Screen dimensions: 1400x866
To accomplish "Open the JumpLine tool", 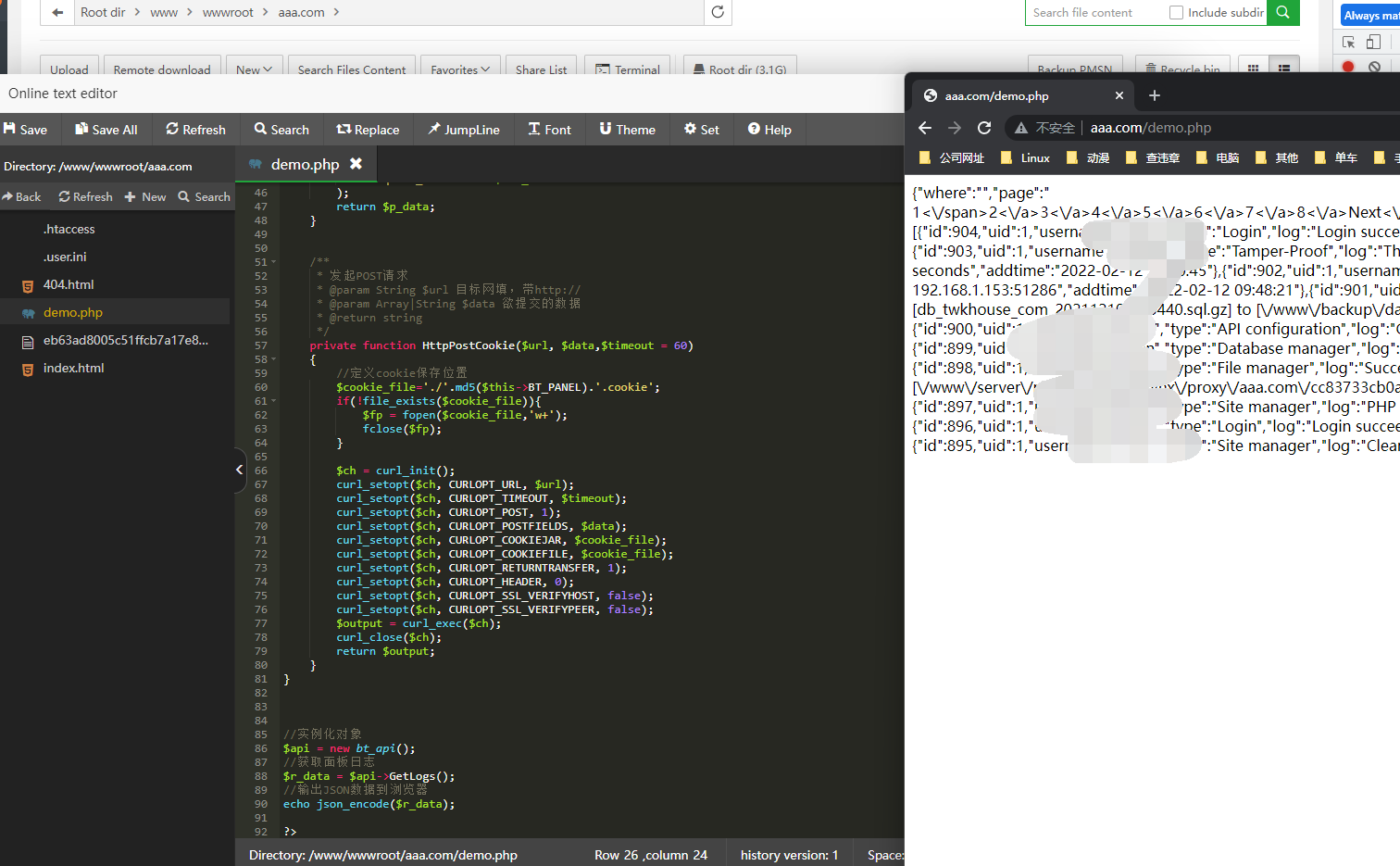I will click(463, 130).
